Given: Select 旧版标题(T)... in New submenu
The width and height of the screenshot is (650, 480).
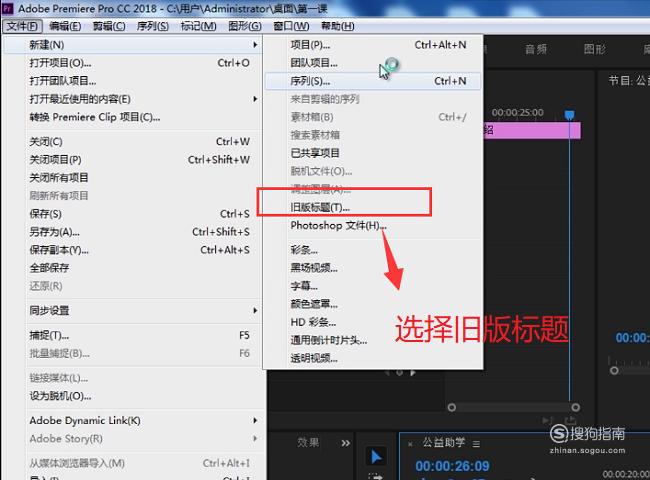Looking at the screenshot, I should pyautogui.click(x=373, y=207).
